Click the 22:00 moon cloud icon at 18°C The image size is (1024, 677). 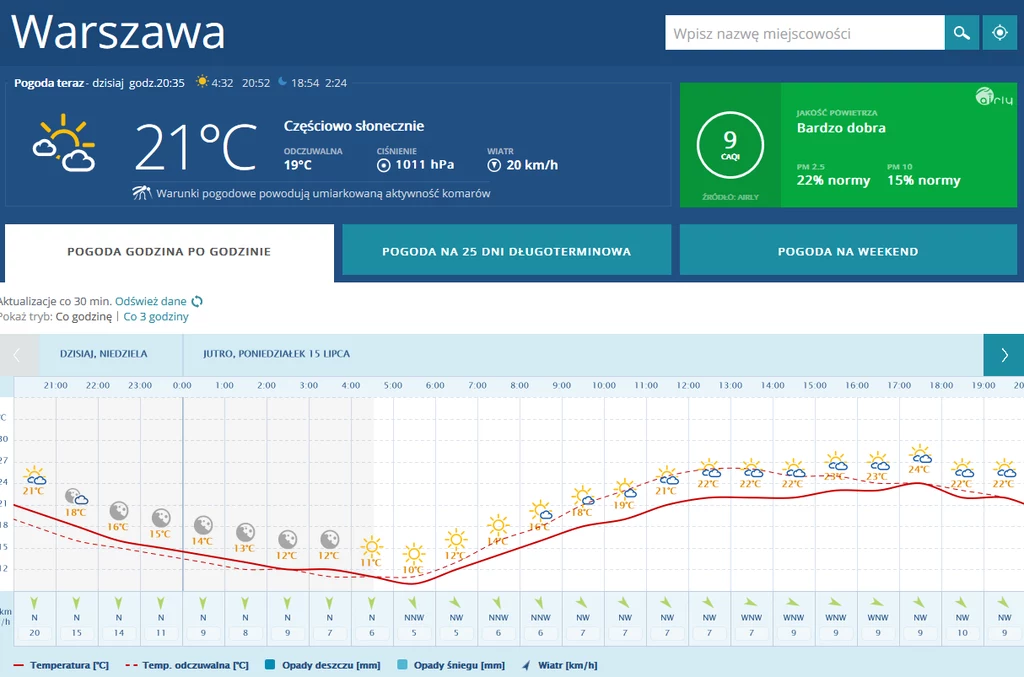tap(76, 497)
